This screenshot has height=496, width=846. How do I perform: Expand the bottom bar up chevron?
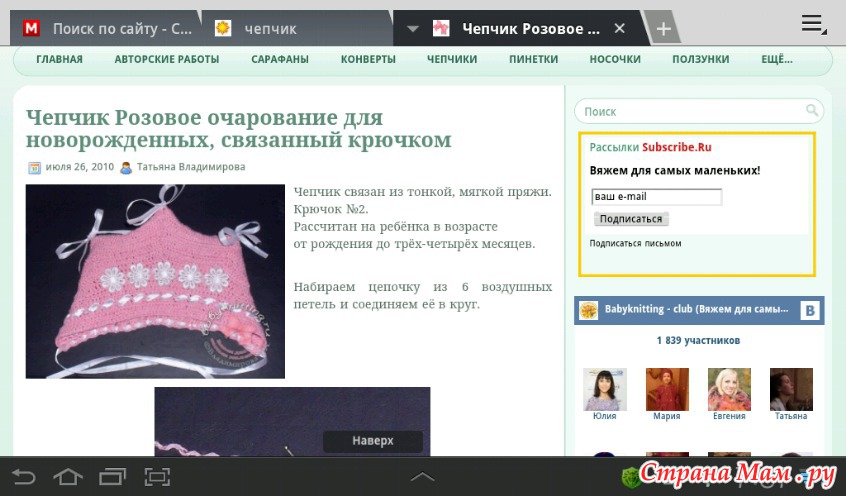(423, 477)
